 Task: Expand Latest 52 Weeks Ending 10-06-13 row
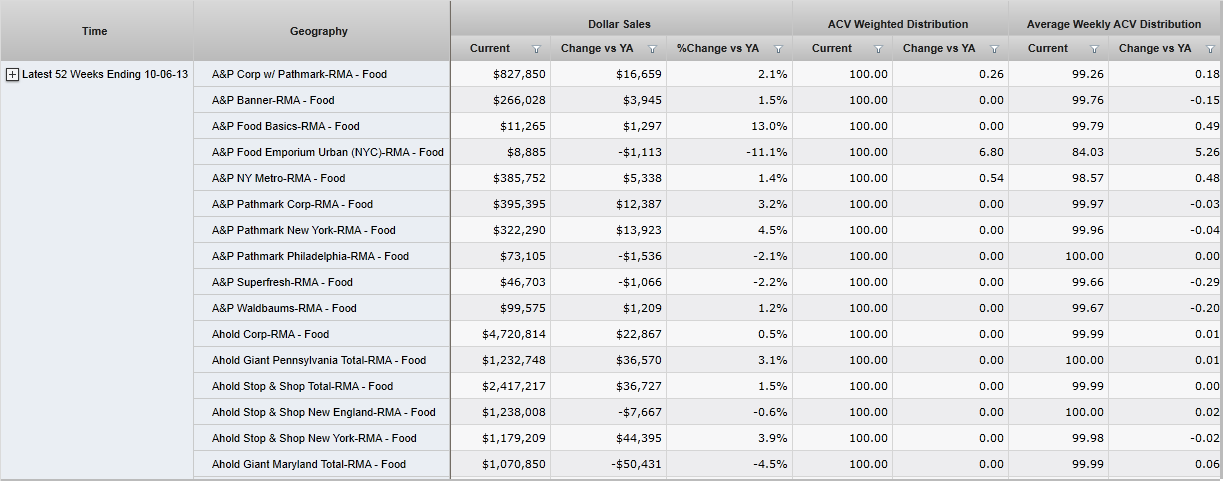click(13, 75)
